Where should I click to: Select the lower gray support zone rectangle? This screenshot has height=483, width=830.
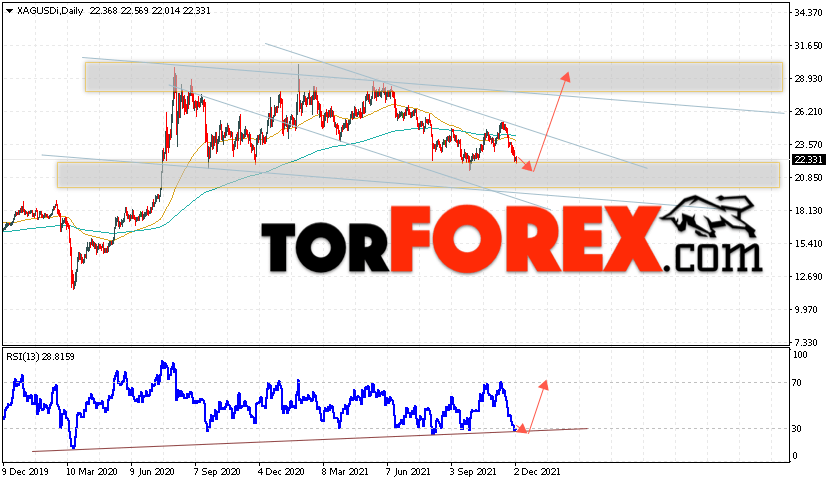tap(418, 175)
